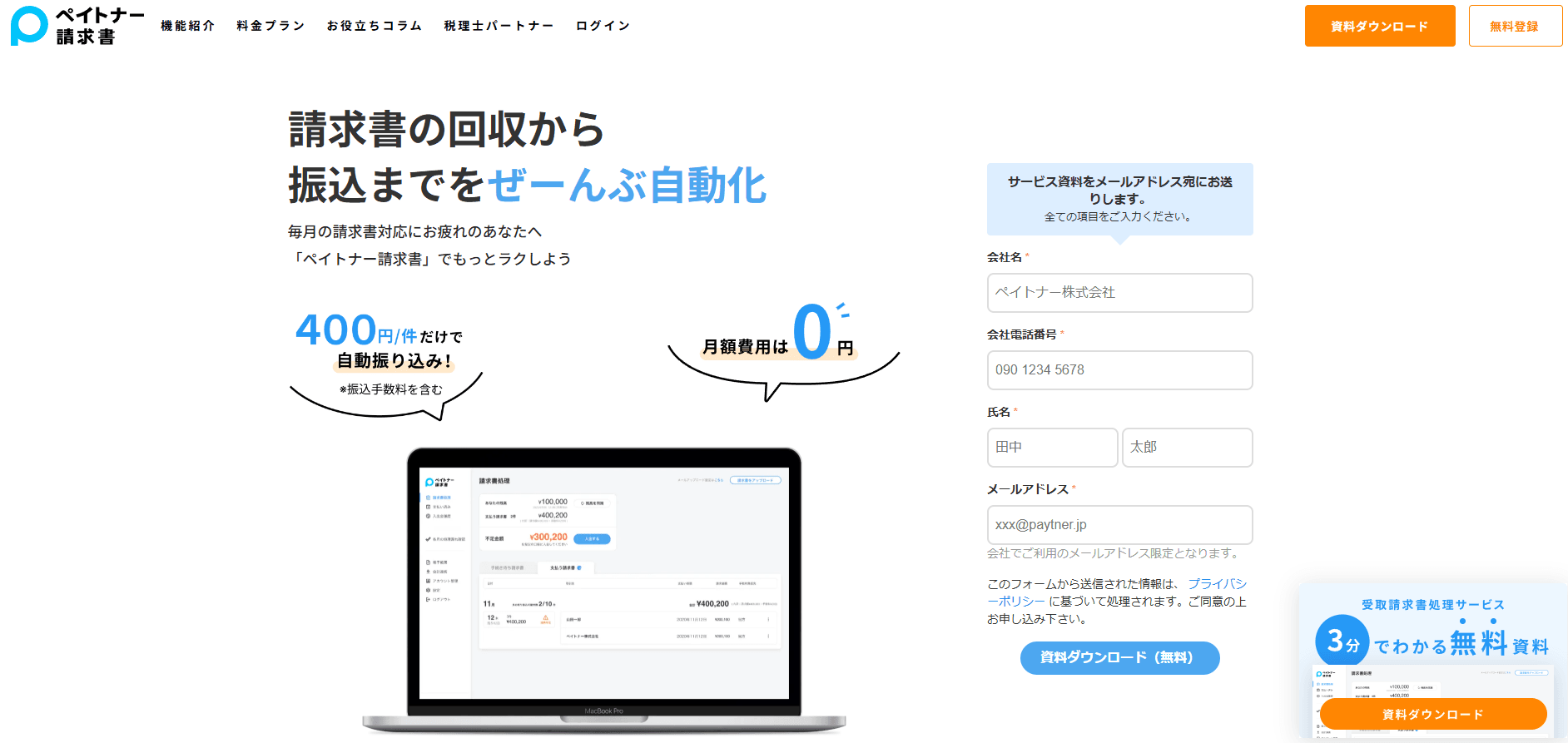Click the 月額費用は0円 speech bubble

click(x=782, y=345)
